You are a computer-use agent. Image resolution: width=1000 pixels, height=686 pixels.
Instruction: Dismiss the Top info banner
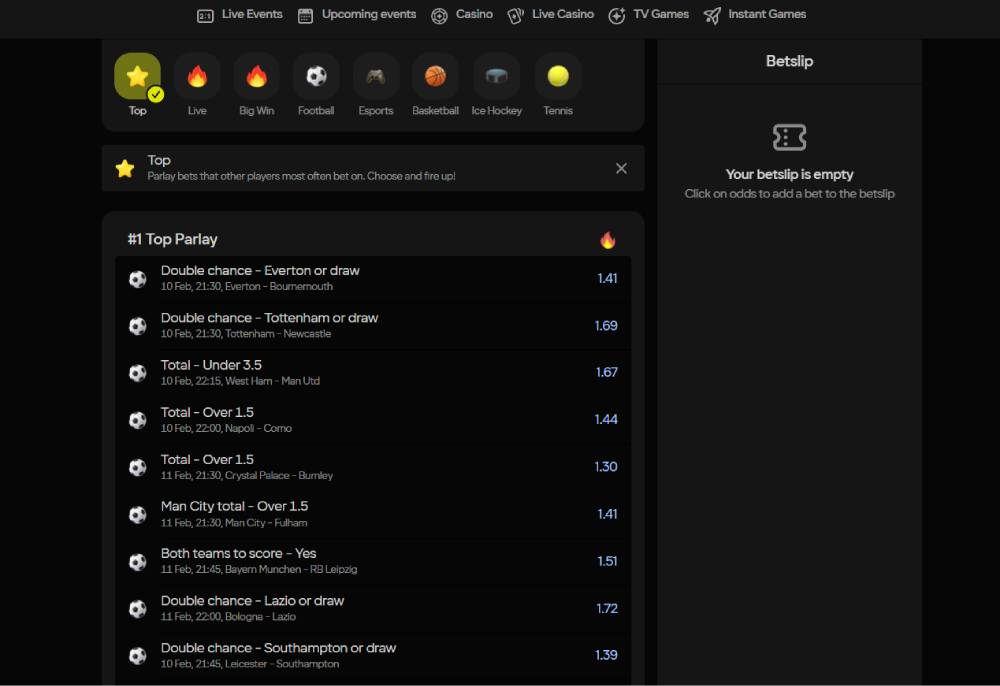pos(621,168)
